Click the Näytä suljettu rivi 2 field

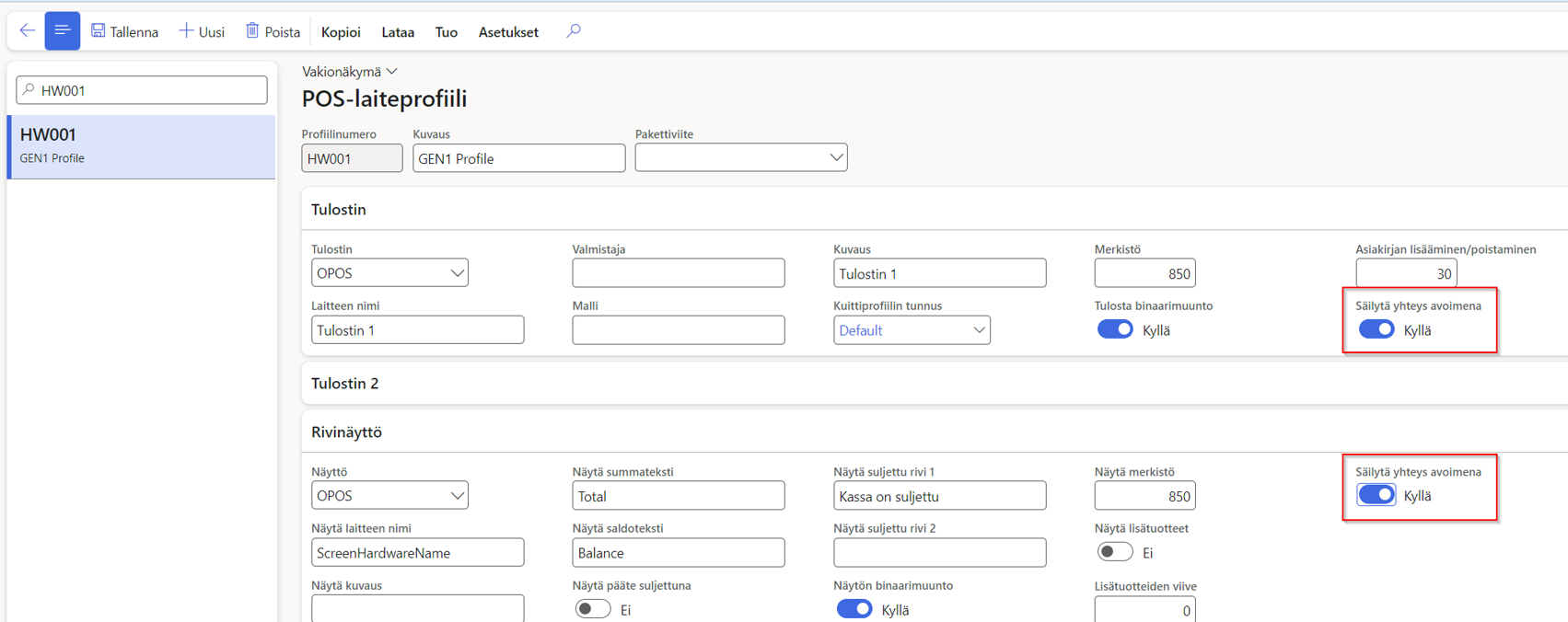pos(940,553)
